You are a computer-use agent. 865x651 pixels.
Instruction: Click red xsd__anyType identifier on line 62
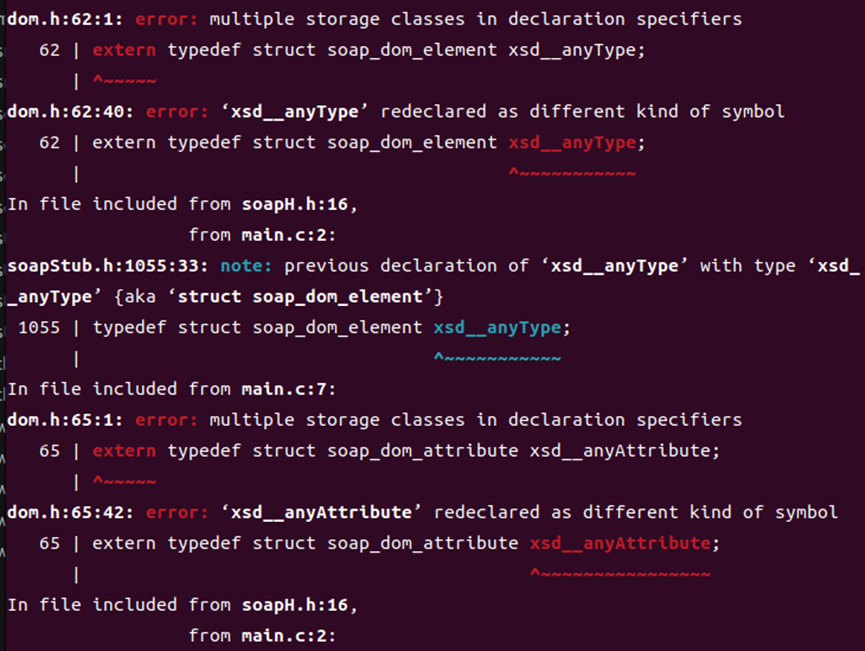572,143
